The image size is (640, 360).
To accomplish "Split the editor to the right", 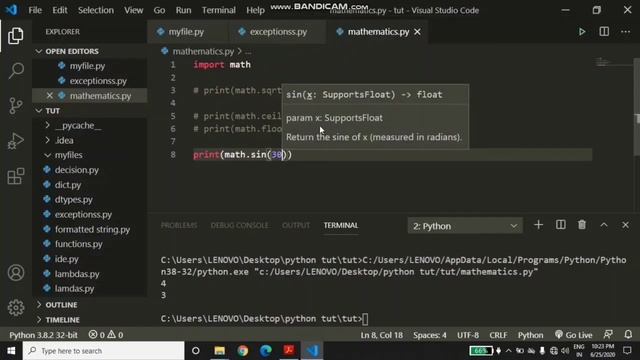I will [x=604, y=32].
